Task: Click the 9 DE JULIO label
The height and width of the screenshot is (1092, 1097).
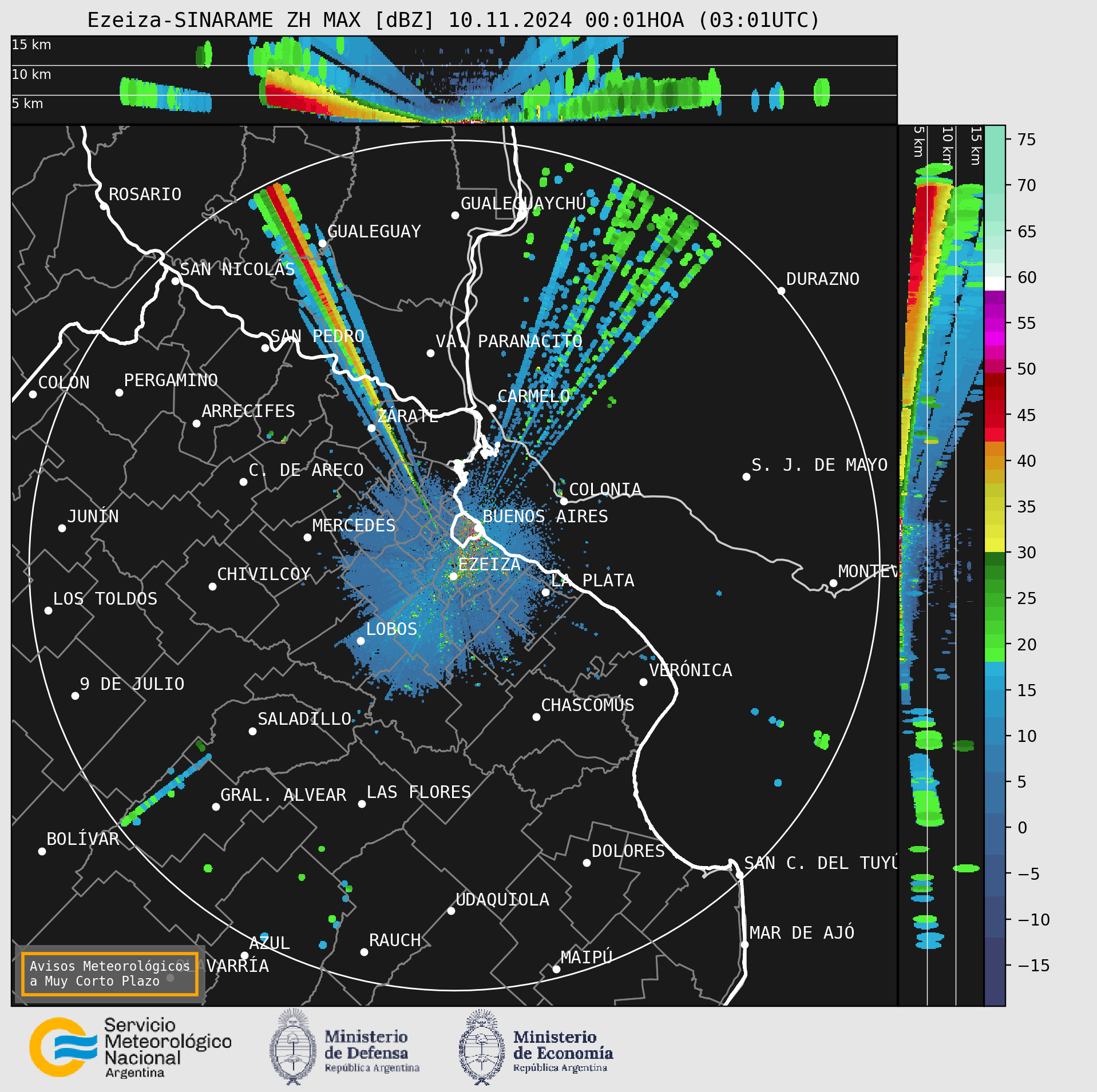Action: pos(132,684)
